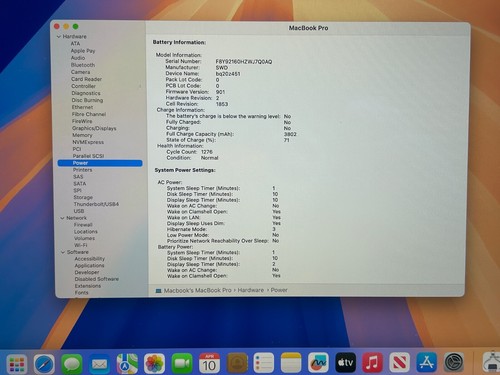Screen dimensions: 500x375
Task: Open News from the Dock
Action: coord(399,362)
